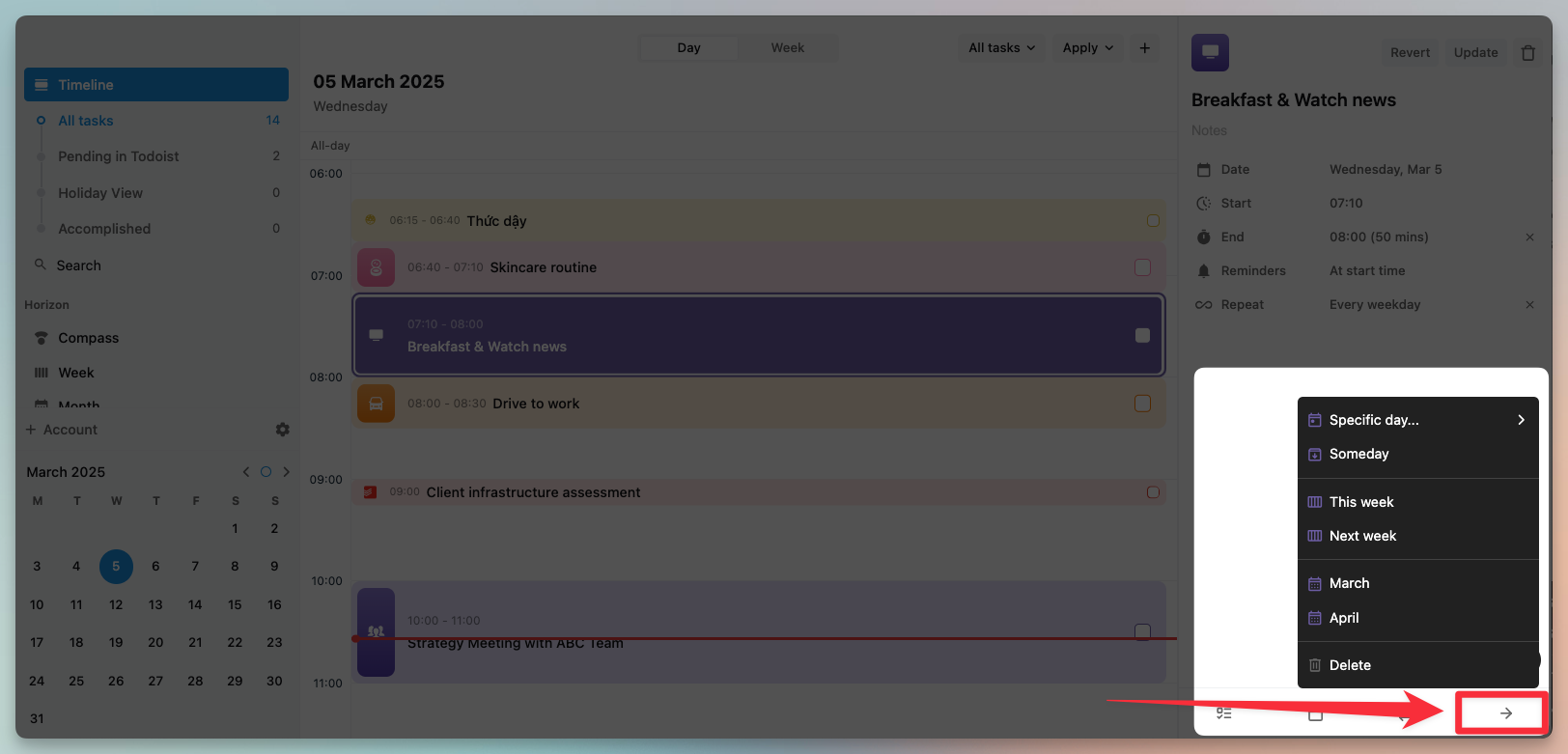Click the Revert button
Image resolution: width=1568 pixels, height=754 pixels.
pos(1410,53)
